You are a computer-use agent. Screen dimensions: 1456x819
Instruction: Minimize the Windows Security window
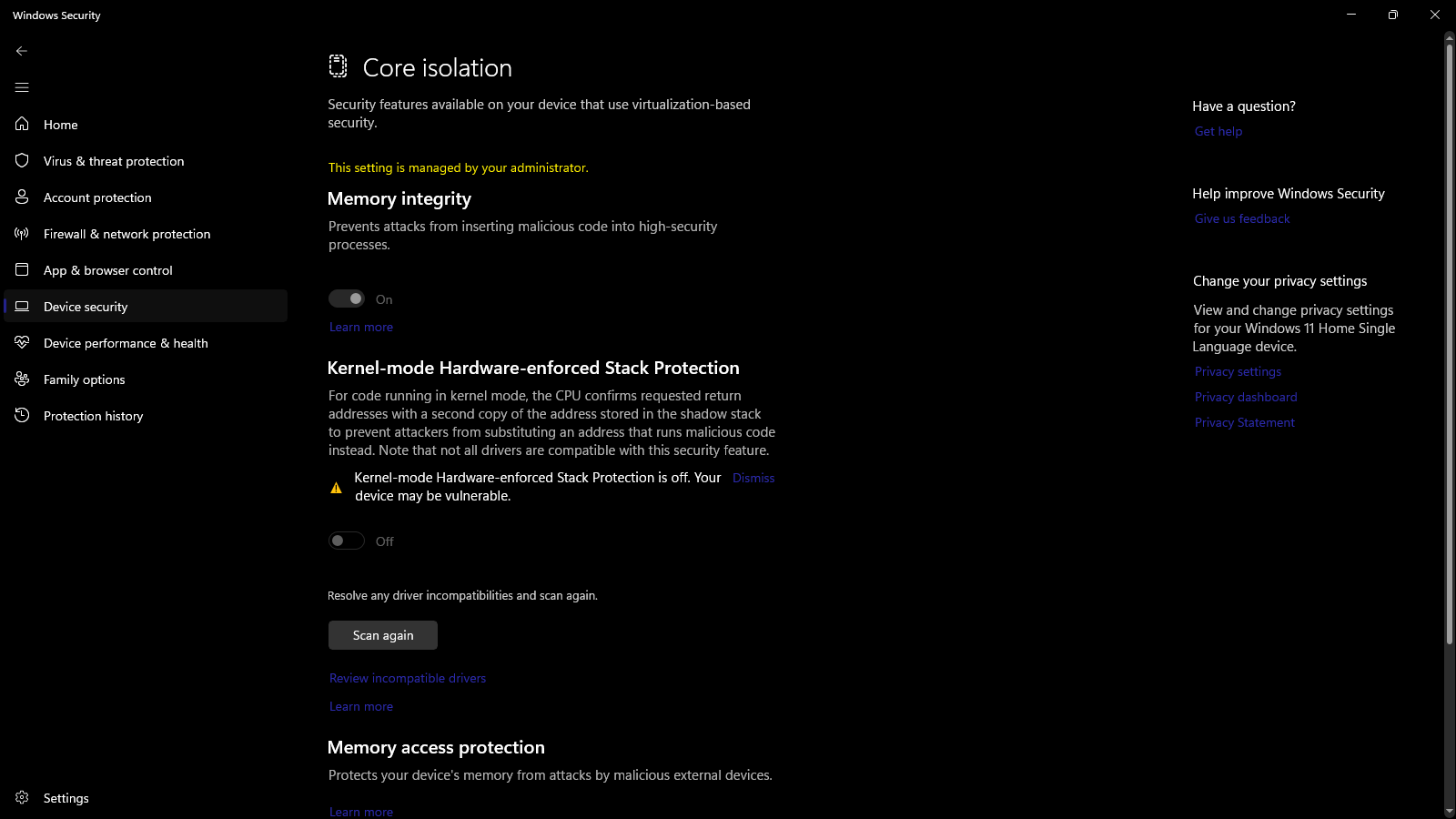[1351, 15]
